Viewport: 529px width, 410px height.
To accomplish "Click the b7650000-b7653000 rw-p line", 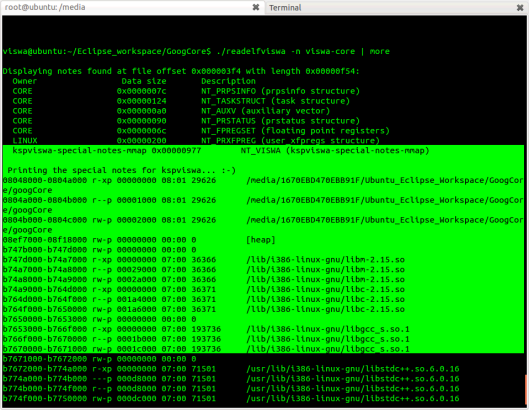I will 99,319.
